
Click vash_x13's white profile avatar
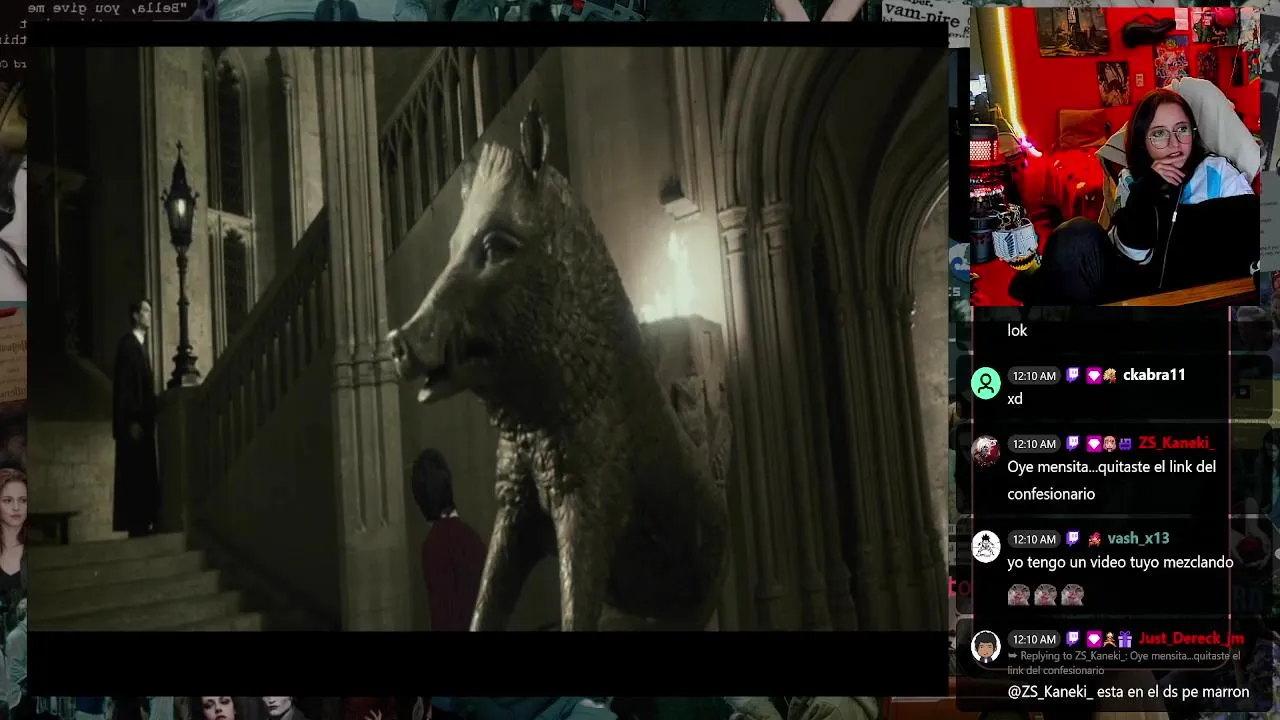[x=986, y=546]
